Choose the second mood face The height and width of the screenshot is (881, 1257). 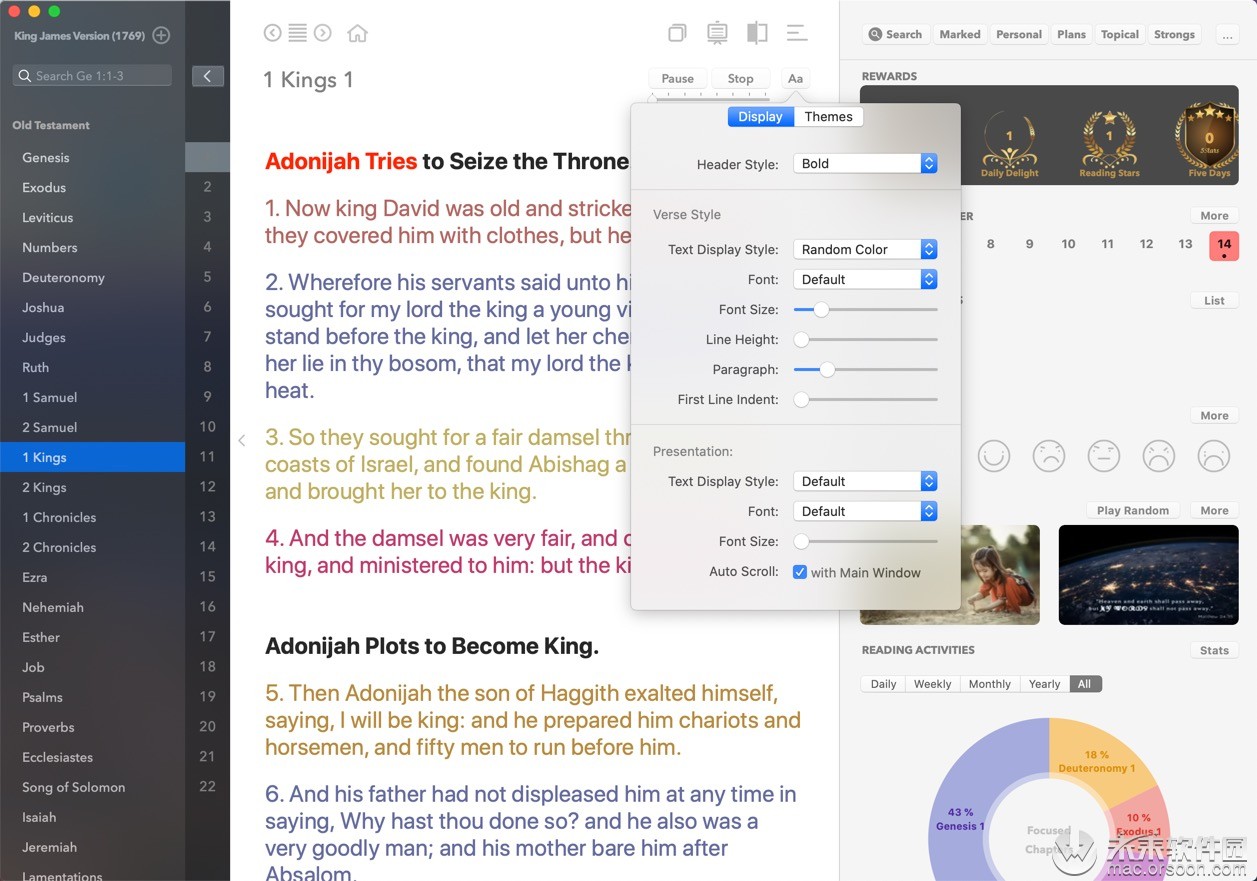[x=1048, y=456]
